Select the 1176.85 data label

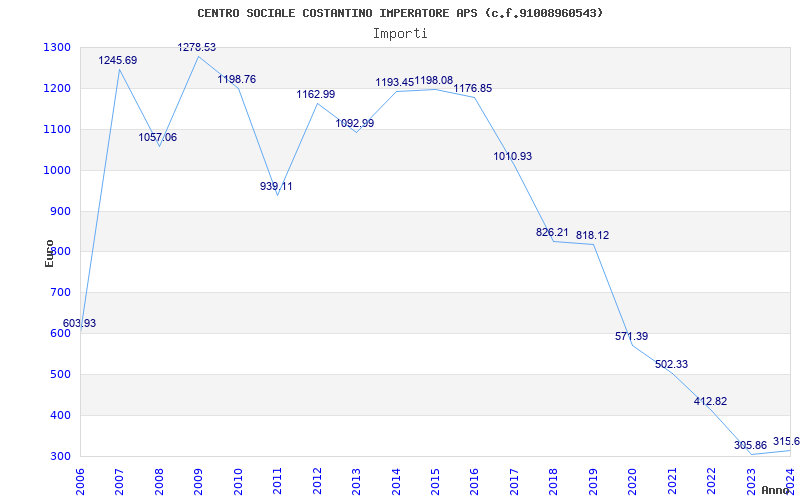[473, 89]
